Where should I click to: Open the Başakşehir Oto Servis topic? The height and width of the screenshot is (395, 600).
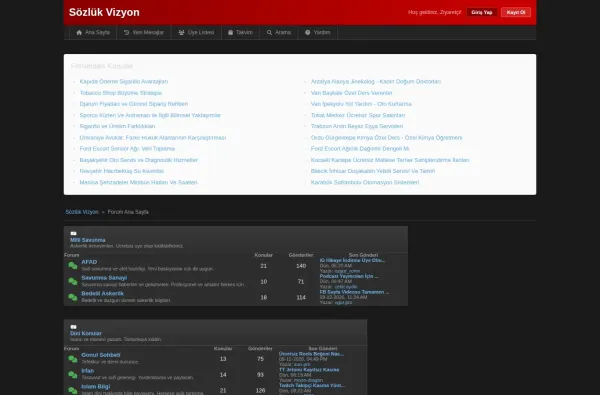(x=139, y=160)
